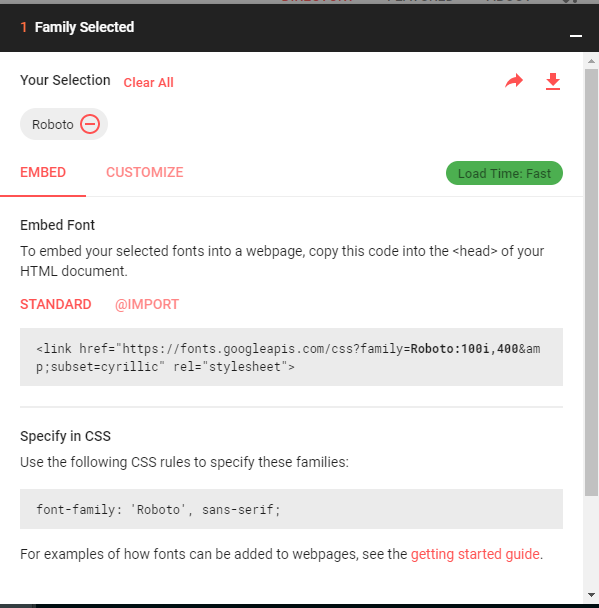This screenshot has width=599, height=608.
Task: Clear All selected families
Action: pos(148,83)
